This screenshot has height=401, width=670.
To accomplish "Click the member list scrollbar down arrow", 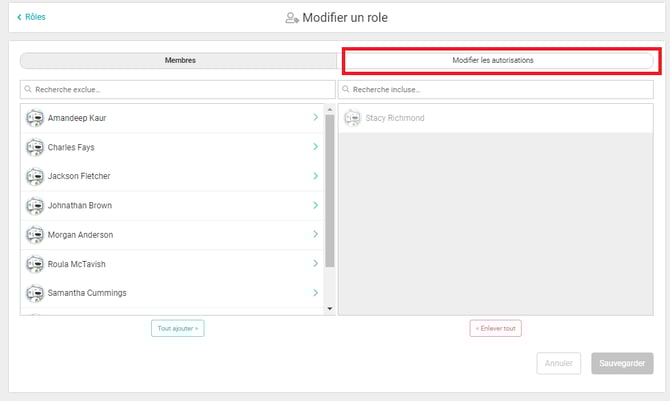I will pos(330,309).
